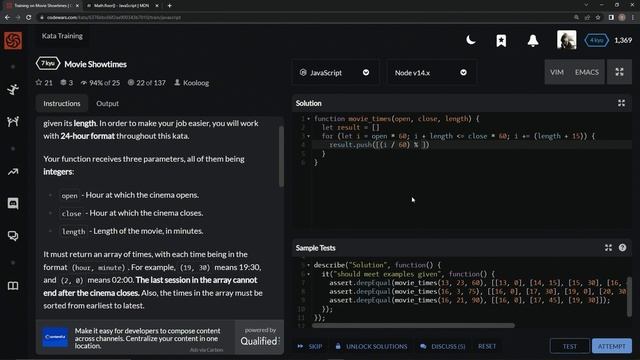Click the 1,369 honor score
Image resolution: width=640 pixels, height=360 pixels.
pyautogui.click(x=623, y=40)
